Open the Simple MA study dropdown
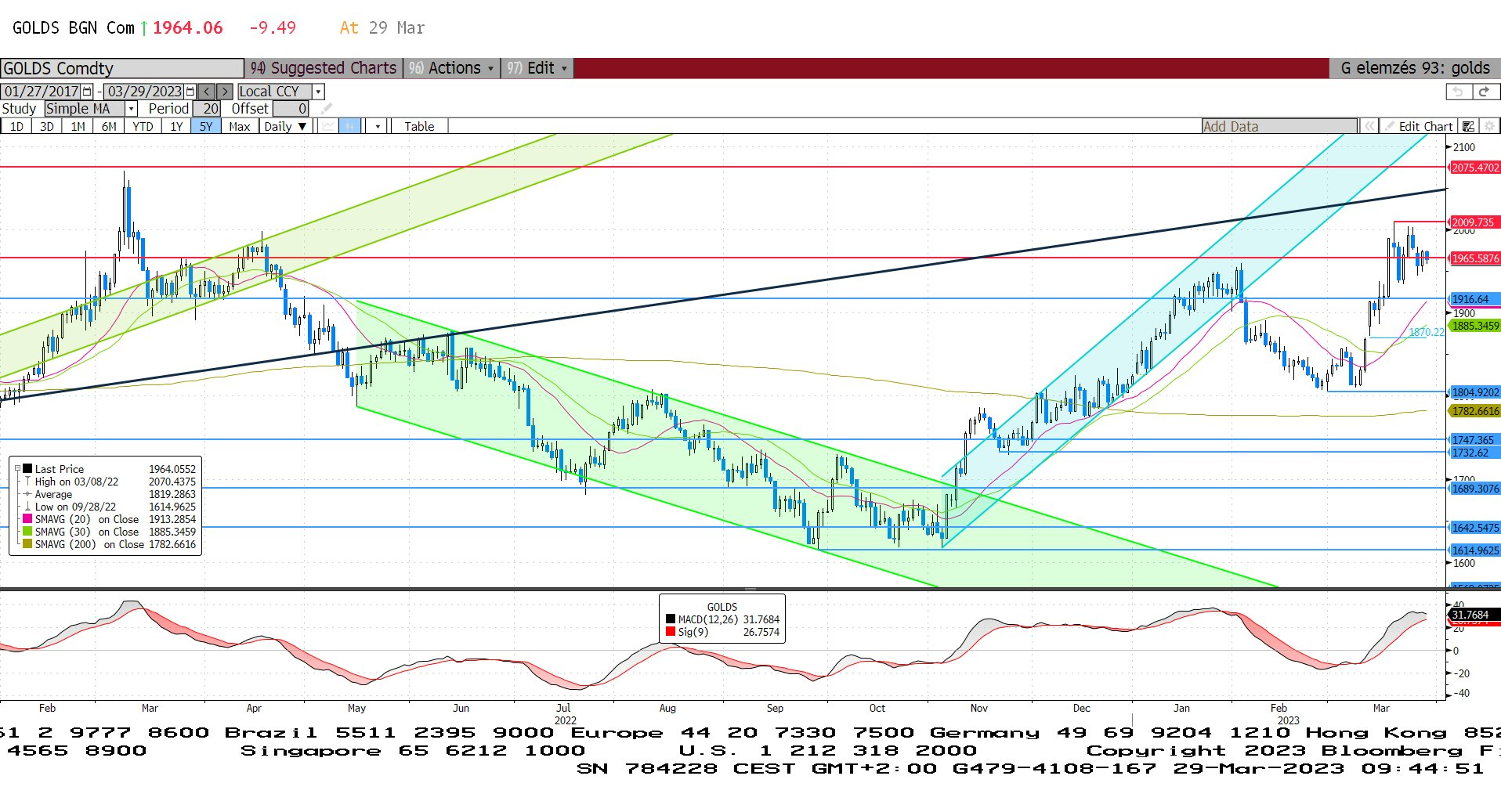Viewport: 1501px width, 812px height. click(x=132, y=109)
